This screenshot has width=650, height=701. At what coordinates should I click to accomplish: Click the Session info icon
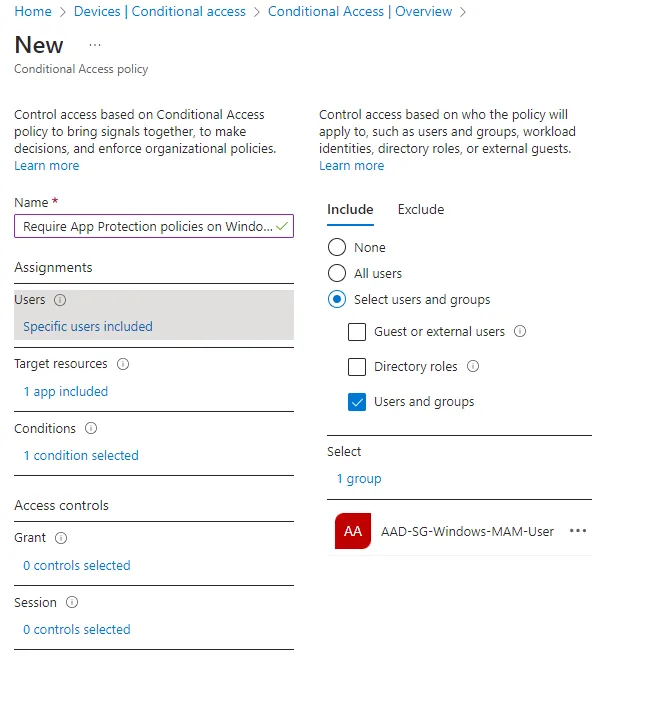point(72,602)
